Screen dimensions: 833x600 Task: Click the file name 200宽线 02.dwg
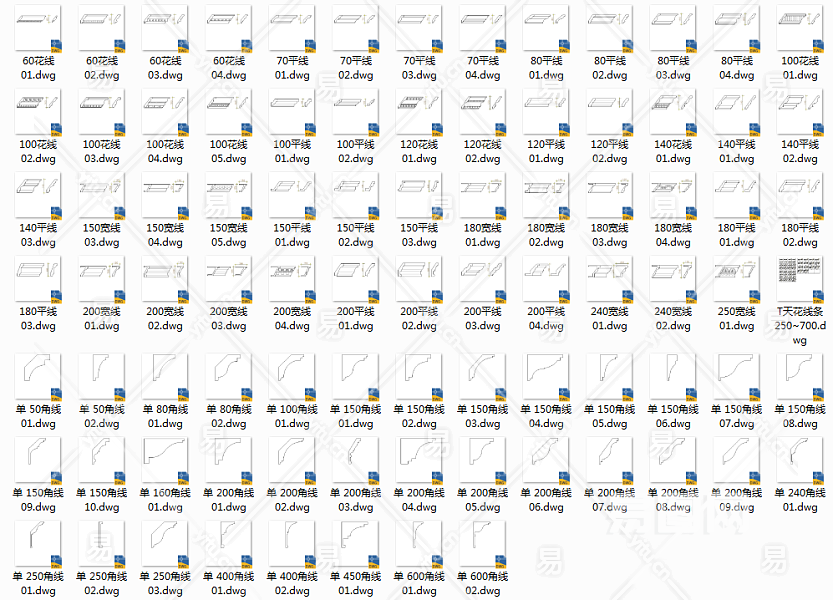tap(165, 318)
